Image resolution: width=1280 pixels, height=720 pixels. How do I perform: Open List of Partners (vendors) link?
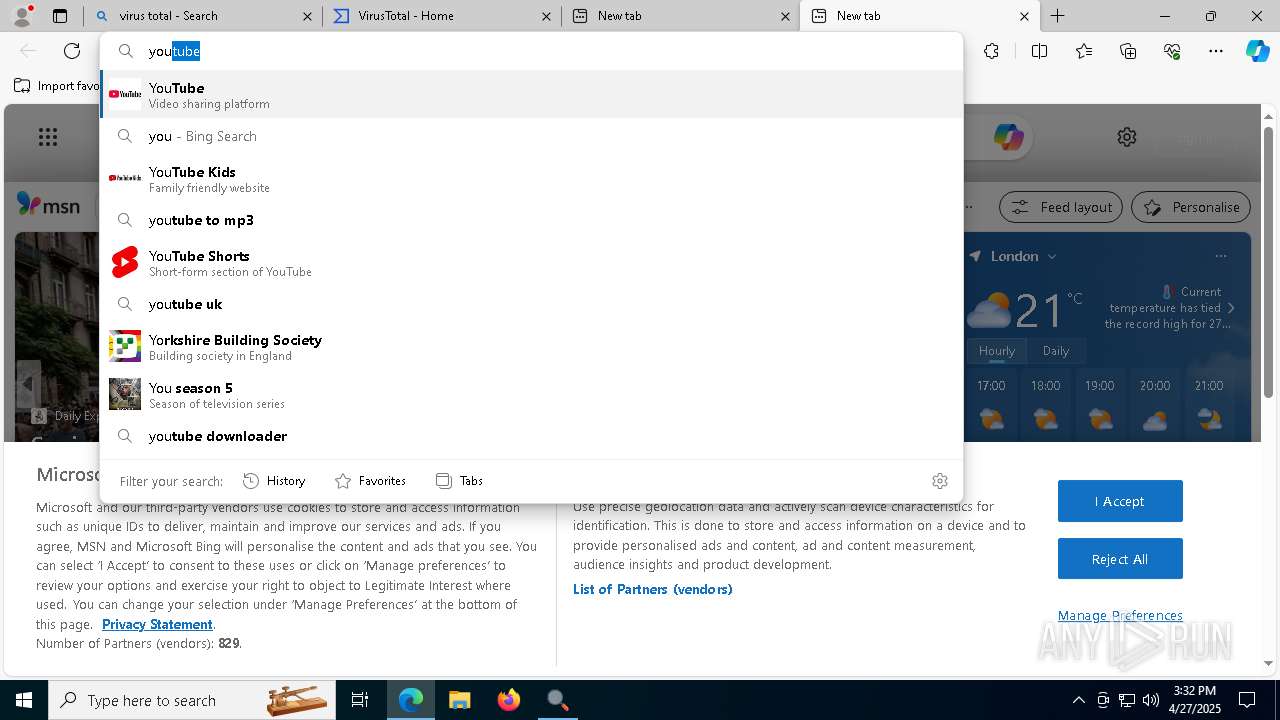[653, 589]
